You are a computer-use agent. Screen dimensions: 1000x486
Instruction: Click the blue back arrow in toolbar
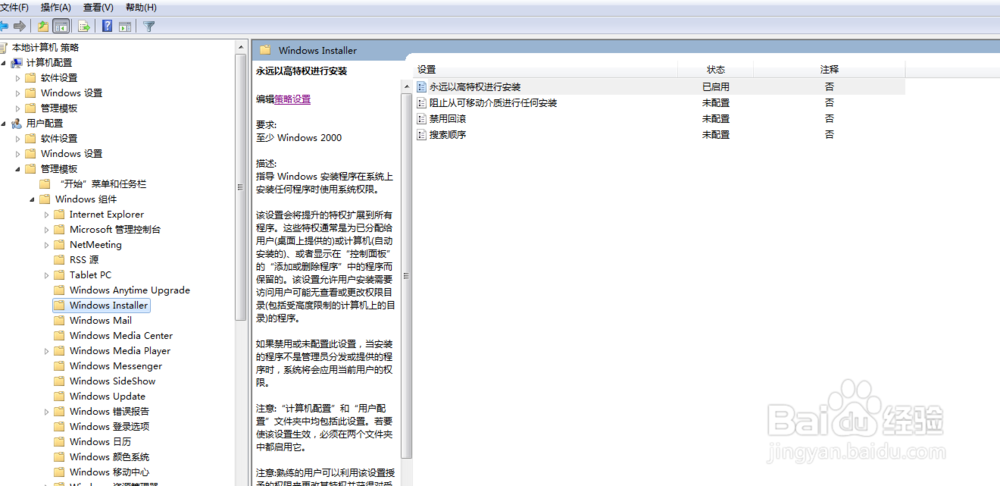coord(4,26)
